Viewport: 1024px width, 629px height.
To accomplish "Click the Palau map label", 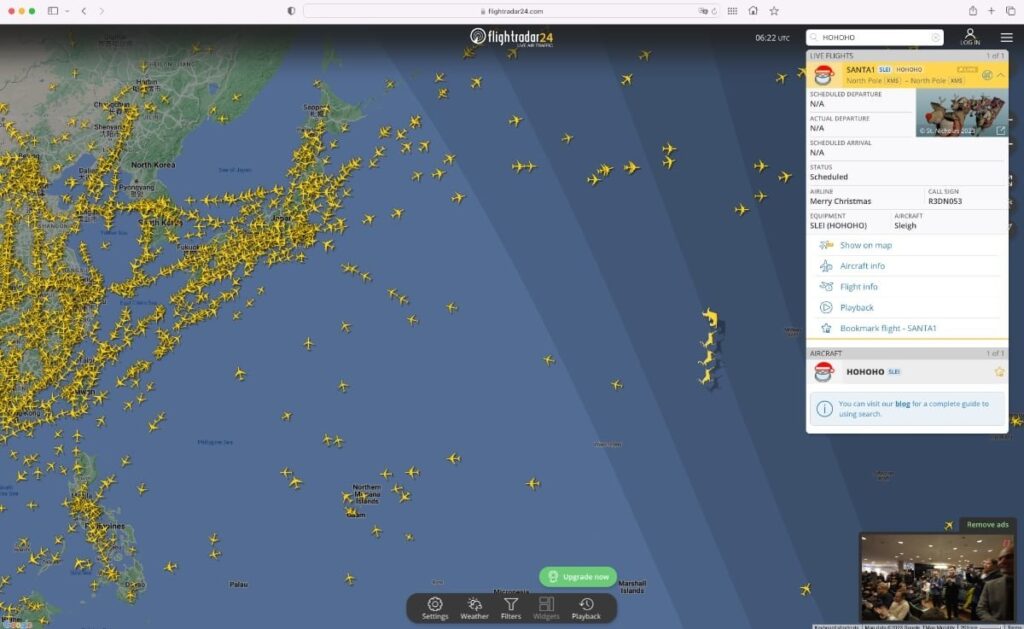I will (x=238, y=584).
